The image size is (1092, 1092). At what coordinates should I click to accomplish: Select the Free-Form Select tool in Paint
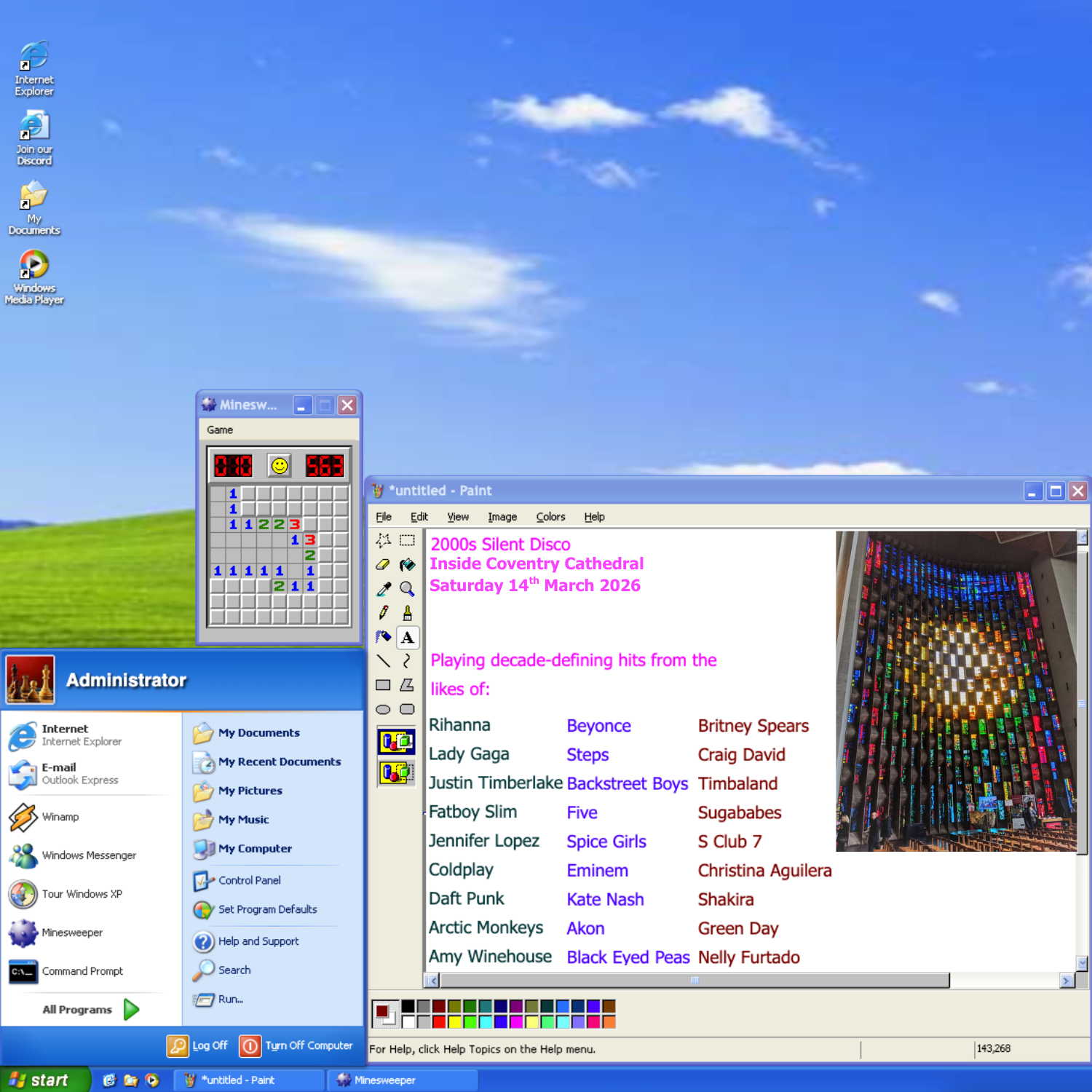tap(384, 540)
